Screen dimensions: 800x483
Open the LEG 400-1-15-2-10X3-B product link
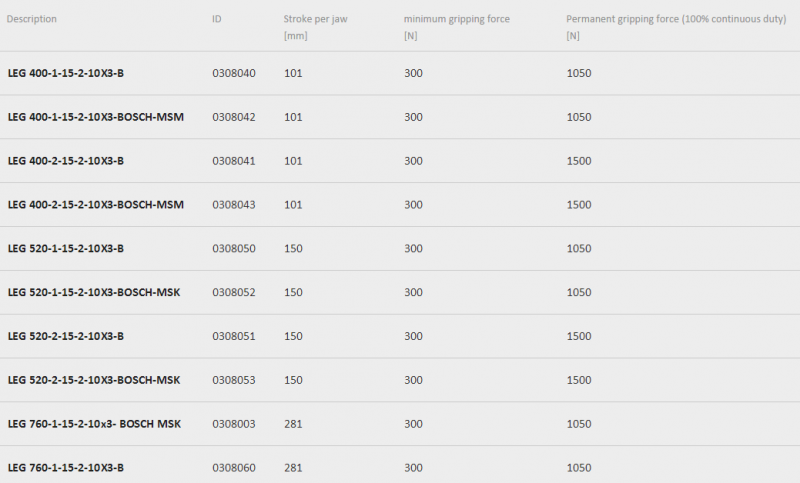[66, 73]
